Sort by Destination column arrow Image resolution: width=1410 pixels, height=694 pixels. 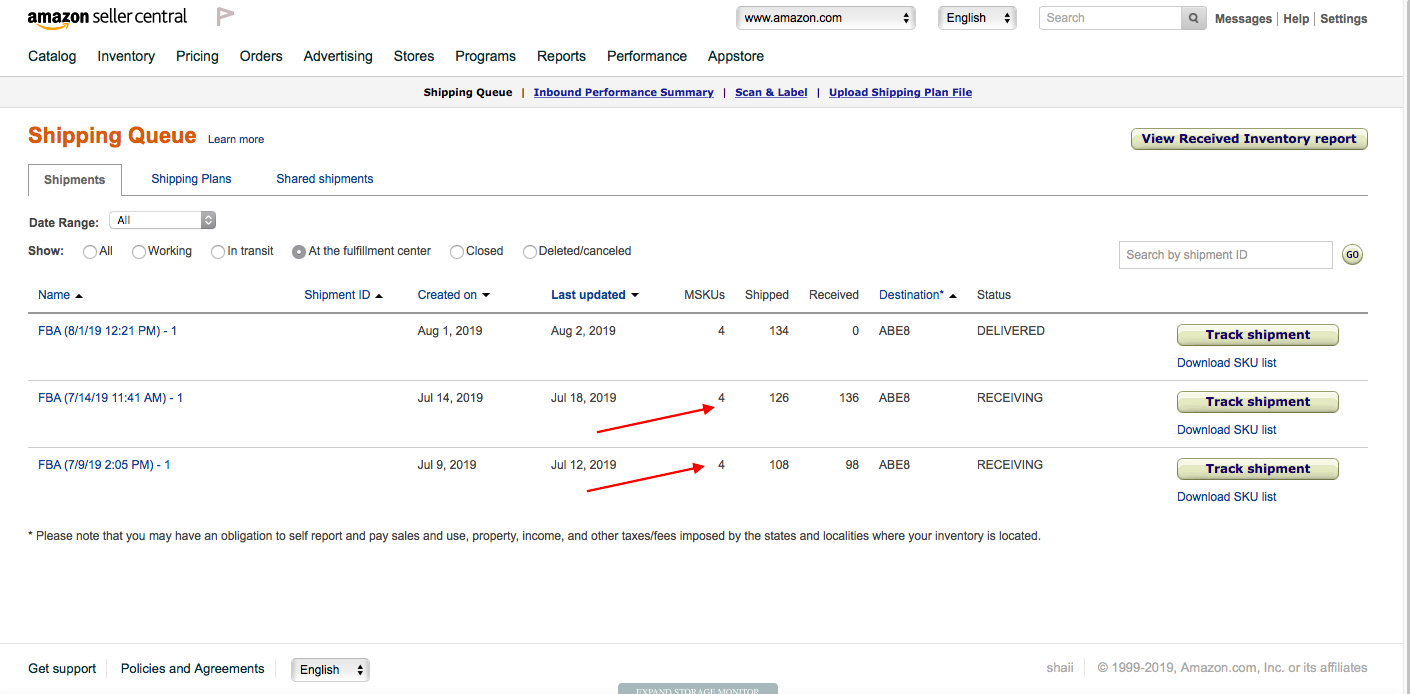pyautogui.click(x=952, y=296)
